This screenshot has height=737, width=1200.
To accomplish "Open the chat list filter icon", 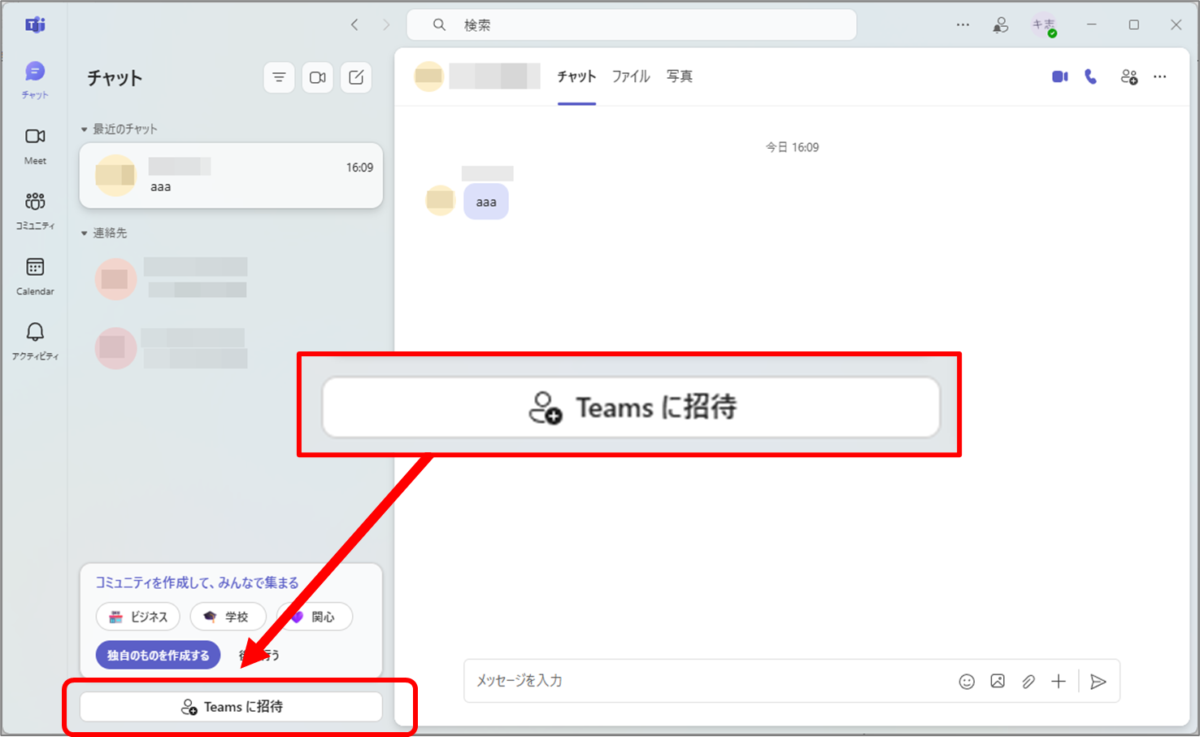I will click(279, 77).
